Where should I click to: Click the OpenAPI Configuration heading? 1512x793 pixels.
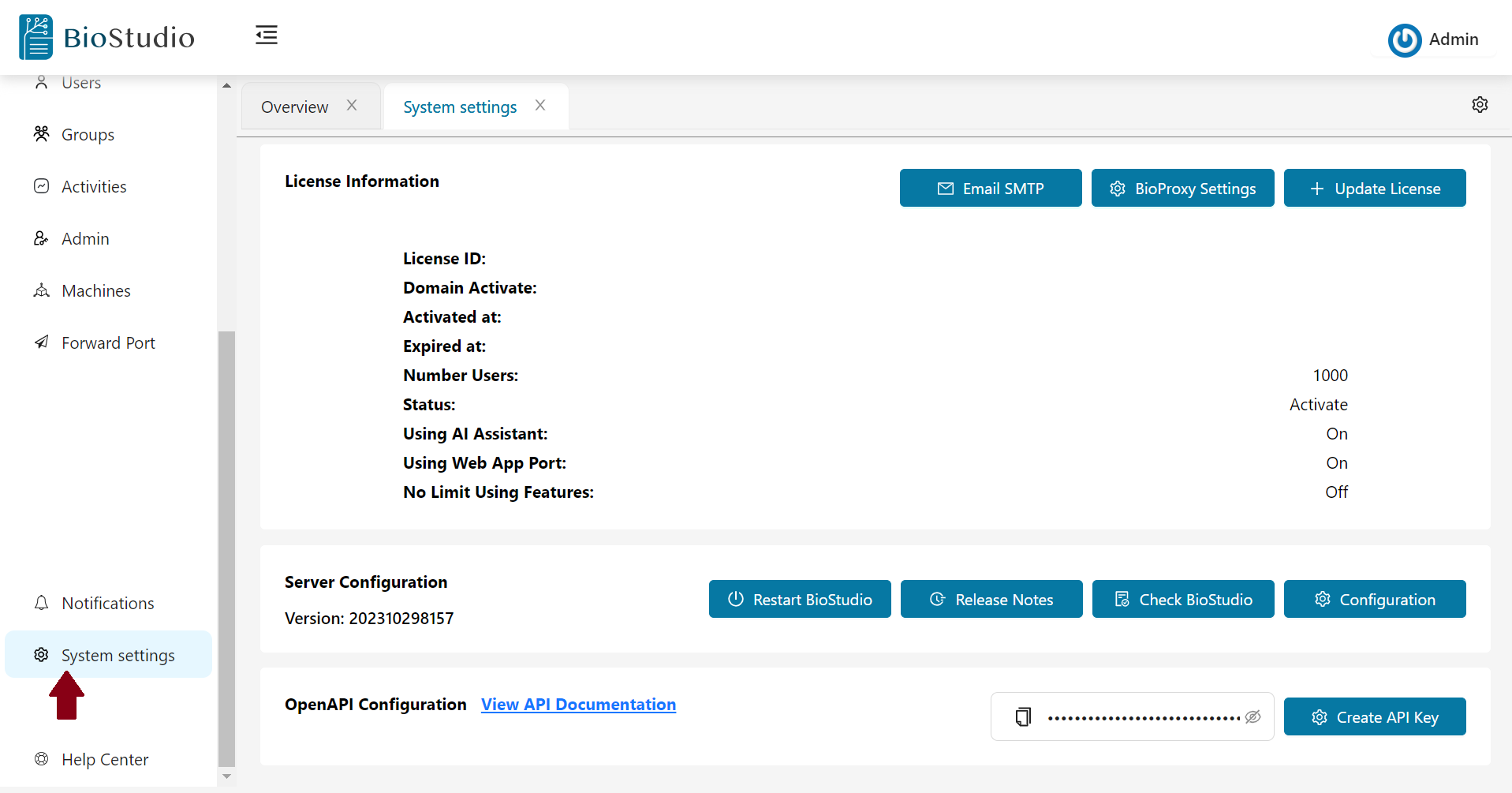coord(375,705)
